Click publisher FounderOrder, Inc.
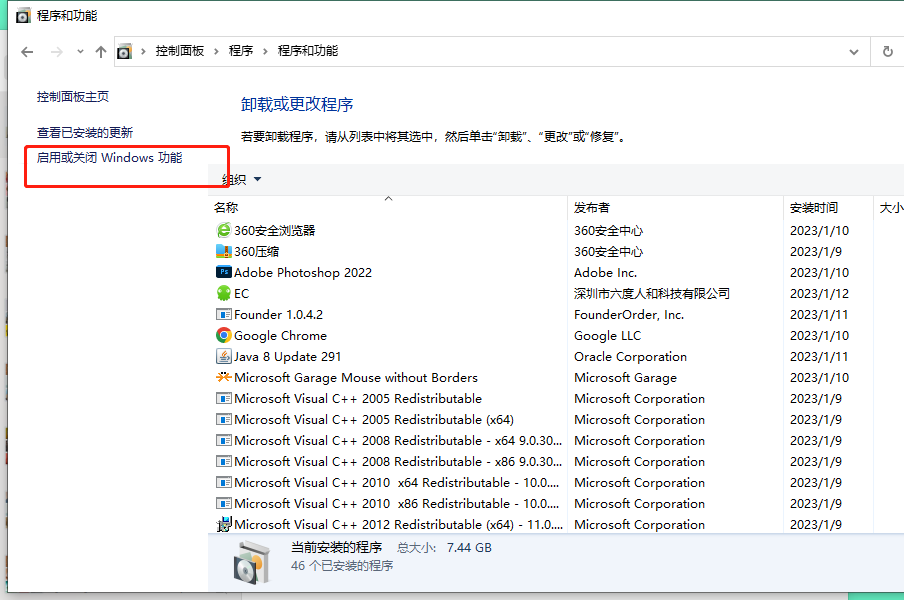Viewport: 904px width, 600px height. pyautogui.click(x=629, y=315)
